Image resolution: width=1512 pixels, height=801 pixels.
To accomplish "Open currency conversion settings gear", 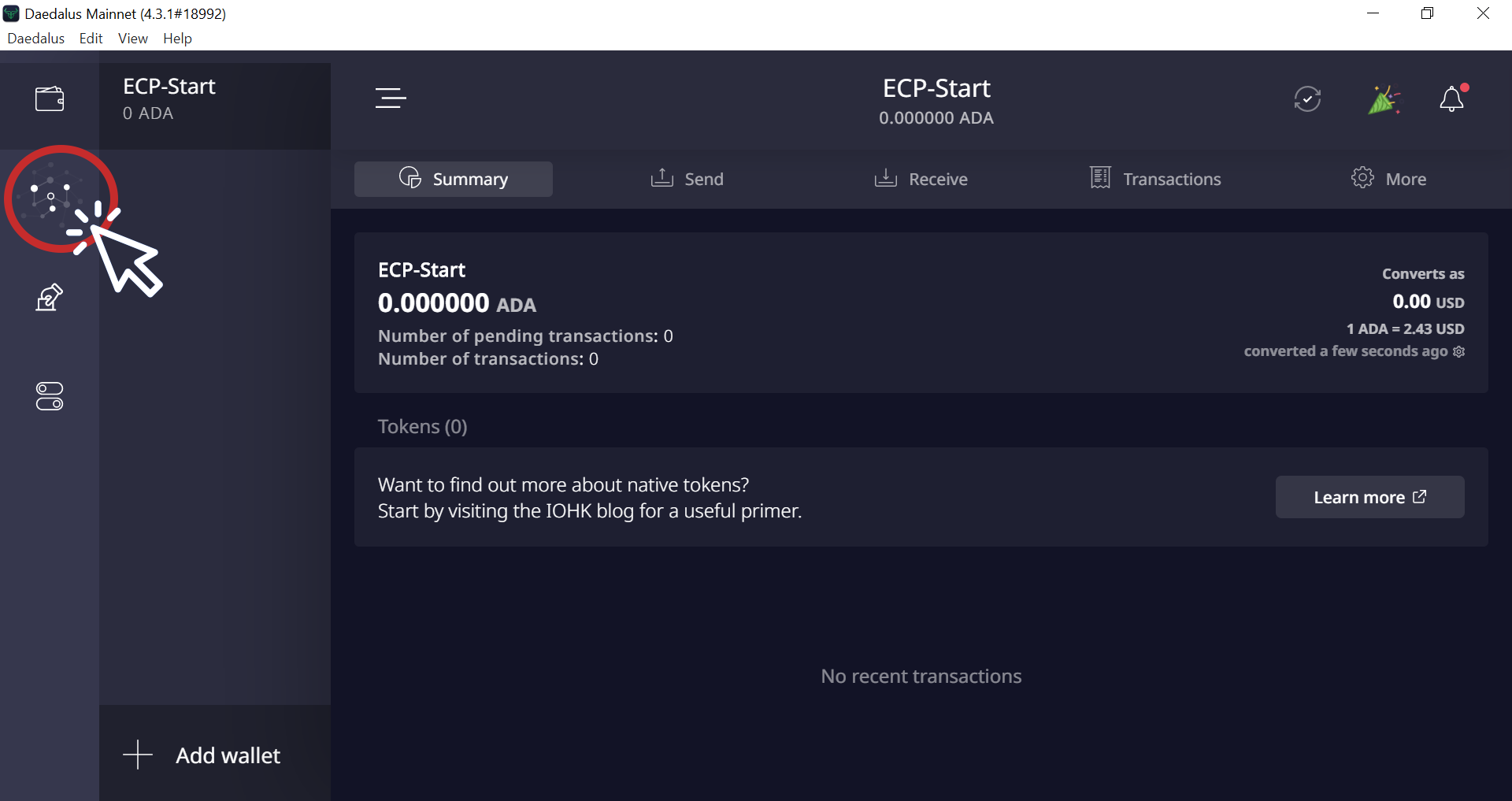I will point(1459,352).
